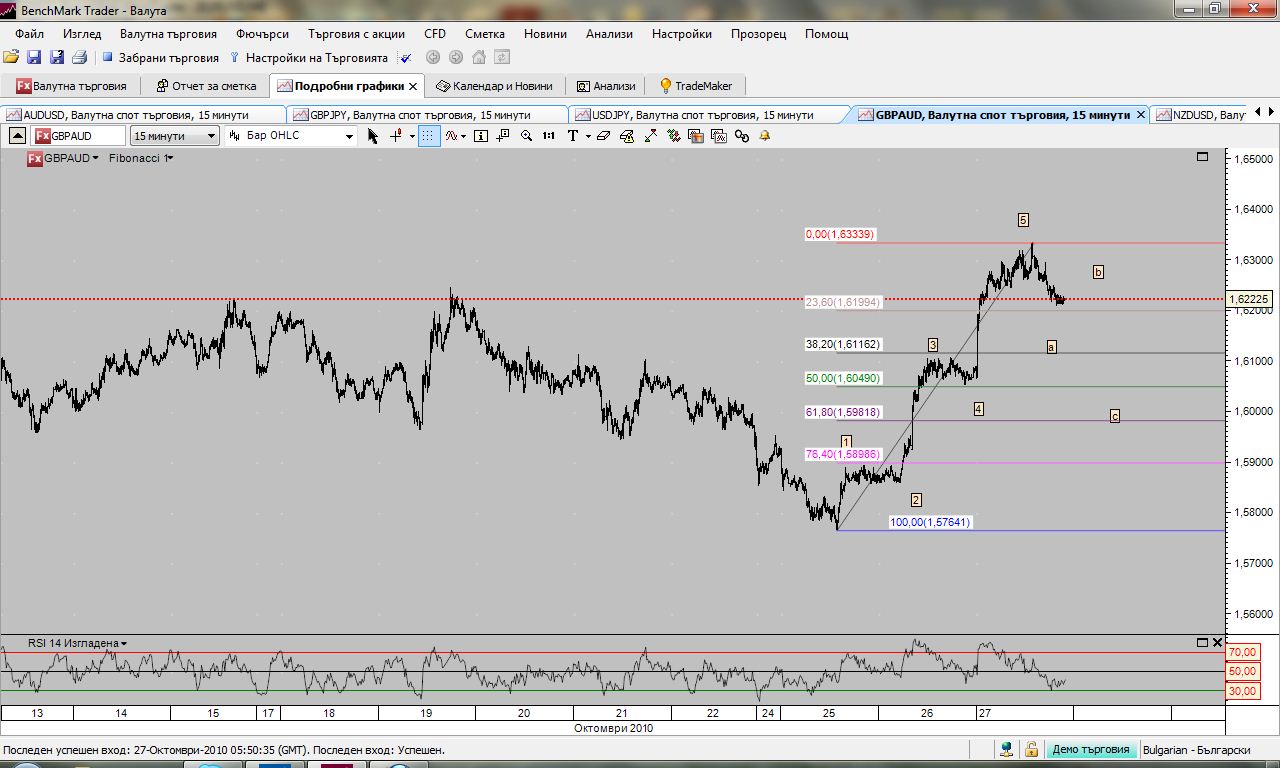The image size is (1280, 768).
Task: Open the Бар OHLC chart type dropdown
Action: pyautogui.click(x=291, y=136)
